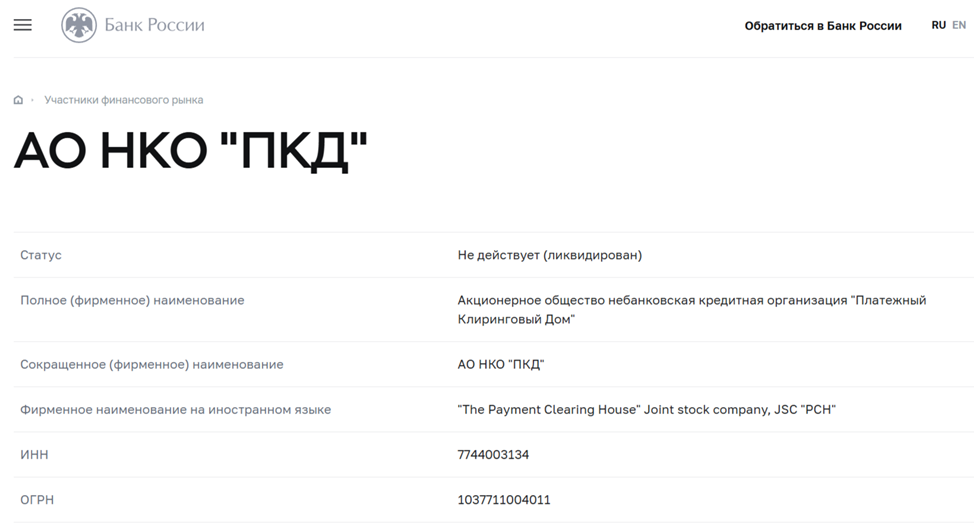
Task: Click the "The Payment Clearing House" English name
Action: pyautogui.click(x=646, y=410)
